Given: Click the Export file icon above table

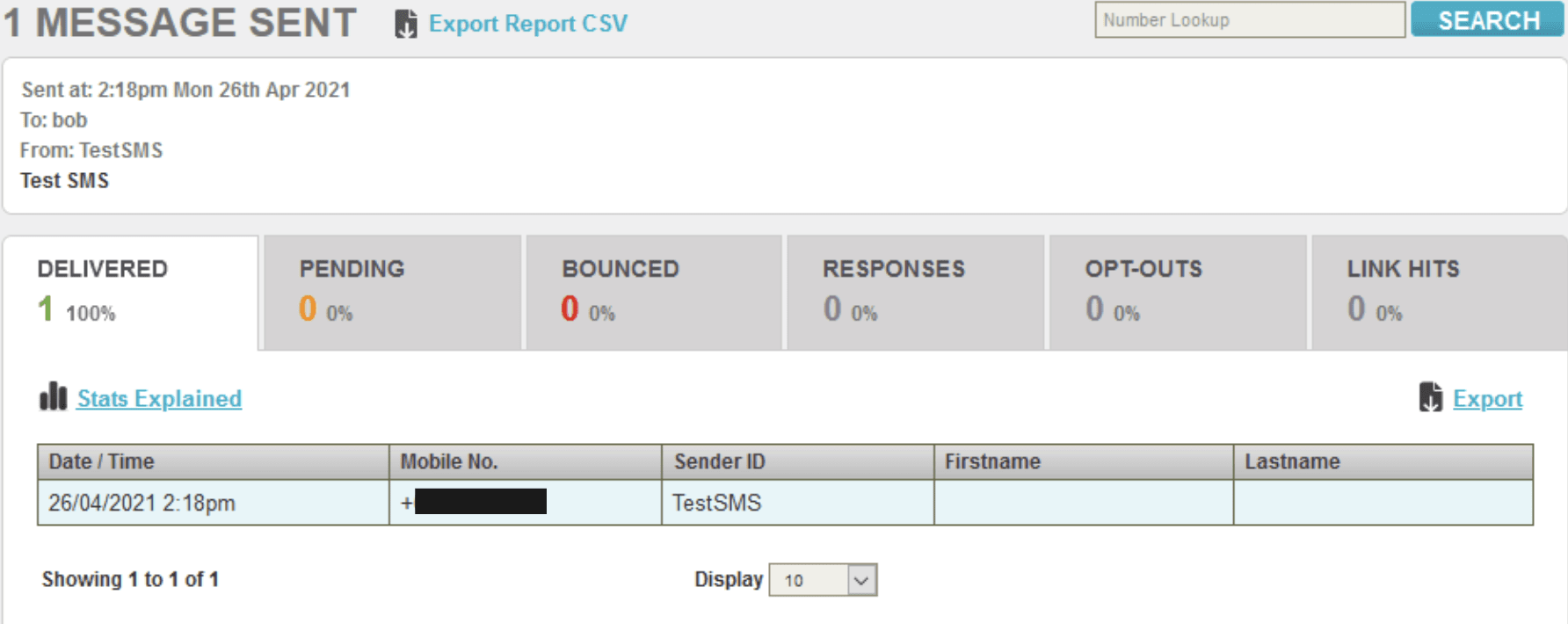Looking at the screenshot, I should (x=1431, y=397).
